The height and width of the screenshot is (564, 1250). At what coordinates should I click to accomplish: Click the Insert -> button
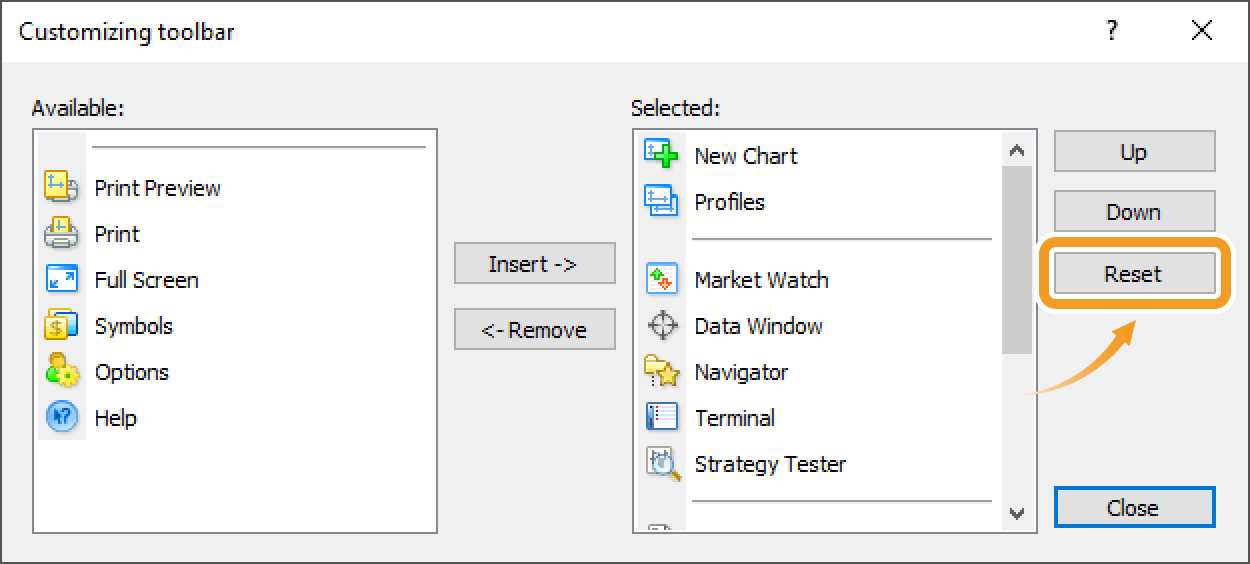click(x=535, y=264)
